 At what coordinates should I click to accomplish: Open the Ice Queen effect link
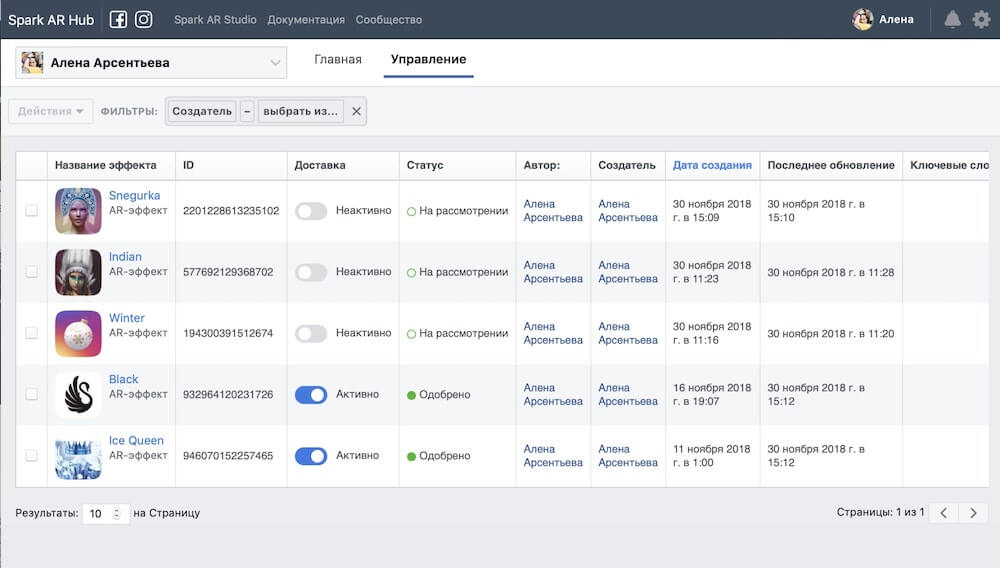click(136, 441)
